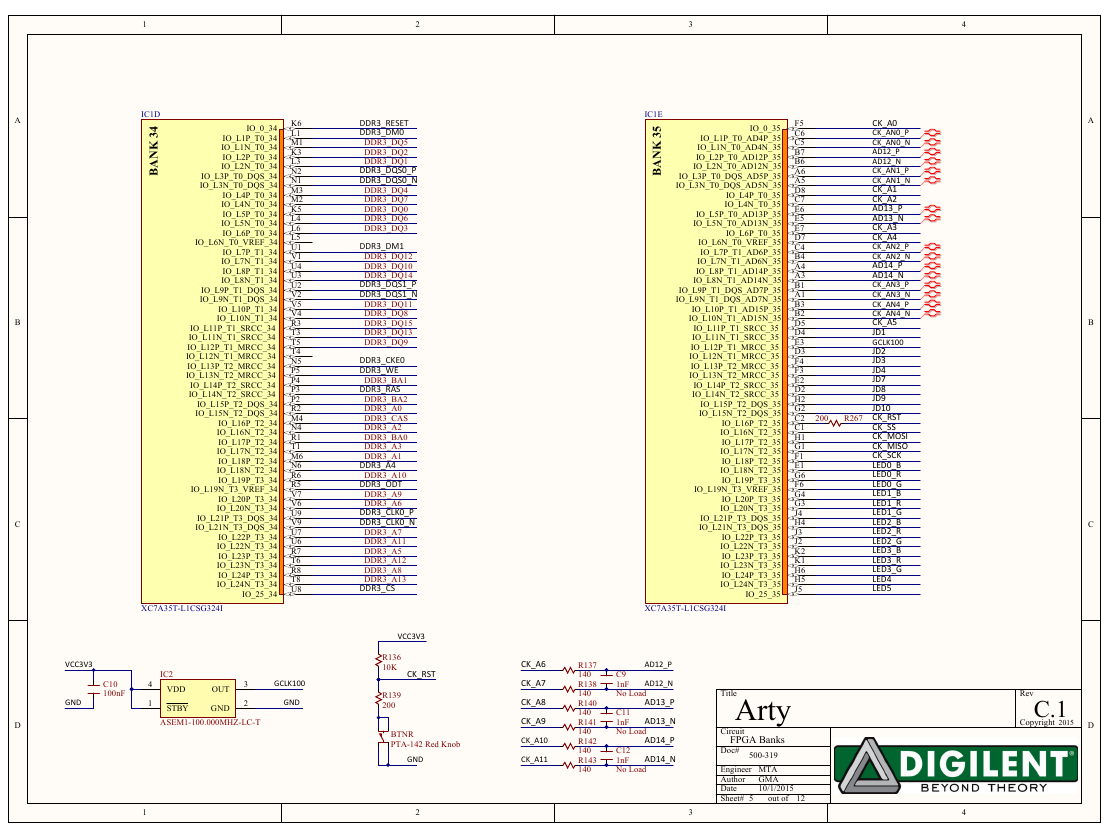Click the VDD pin of IC2
Image resolution: width=1112 pixels, height=840 pixels.
[x=176, y=690]
